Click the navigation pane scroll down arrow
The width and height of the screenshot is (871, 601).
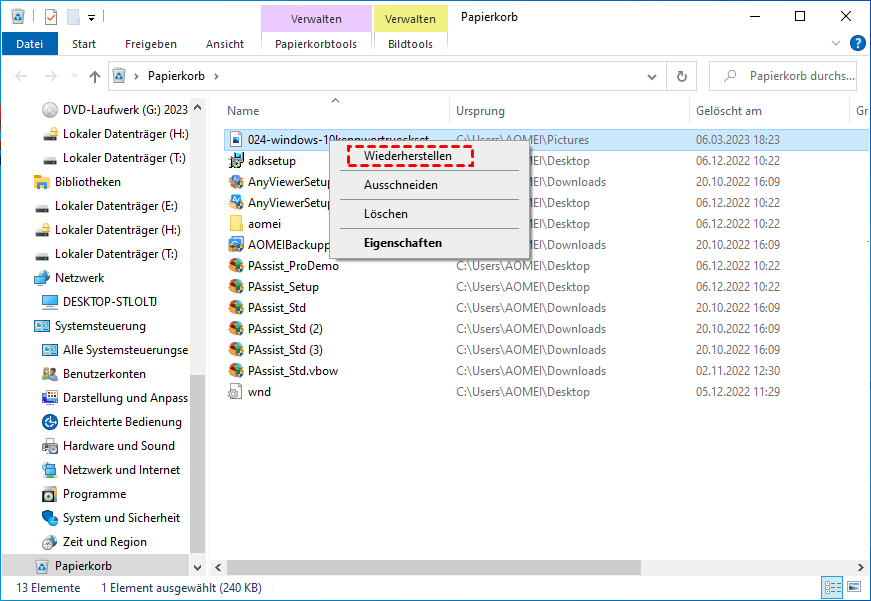click(197, 568)
